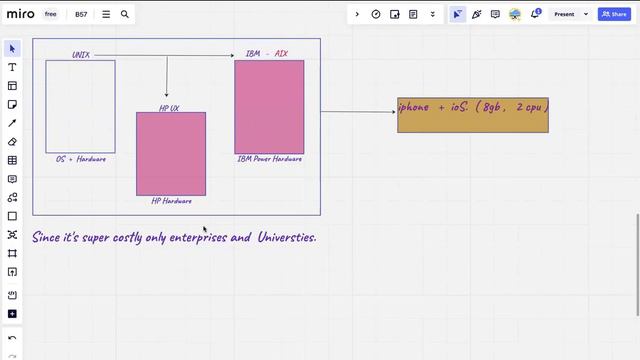640x360 pixels.
Task: Click the Share button
Action: (x=614, y=14)
